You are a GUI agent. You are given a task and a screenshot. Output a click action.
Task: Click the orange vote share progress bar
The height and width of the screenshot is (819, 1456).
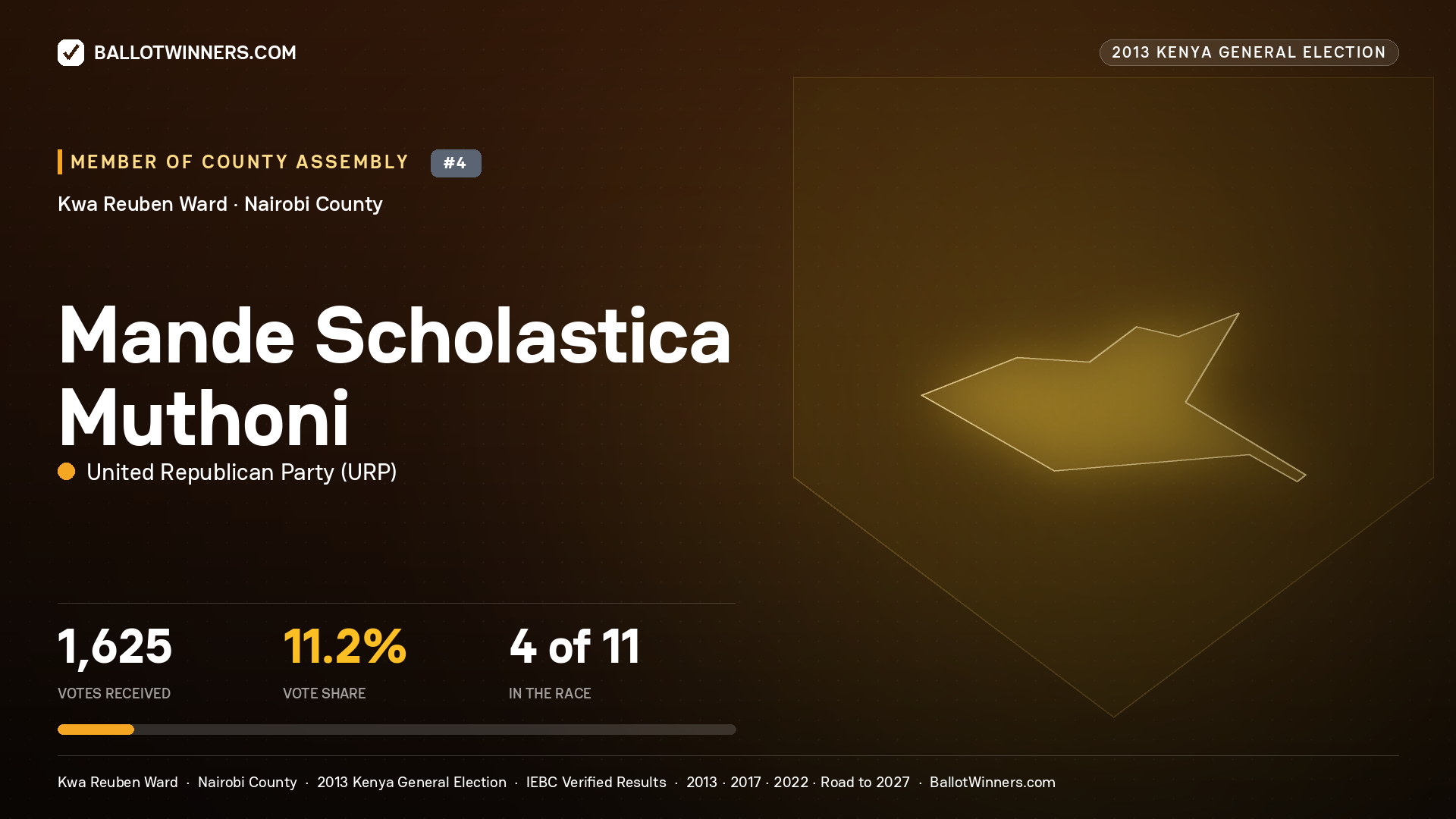pos(96,730)
